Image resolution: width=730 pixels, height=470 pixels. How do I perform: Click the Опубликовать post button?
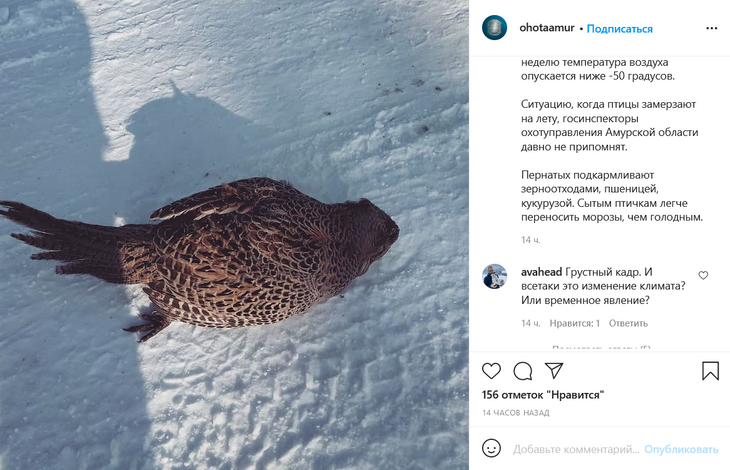coord(681,449)
